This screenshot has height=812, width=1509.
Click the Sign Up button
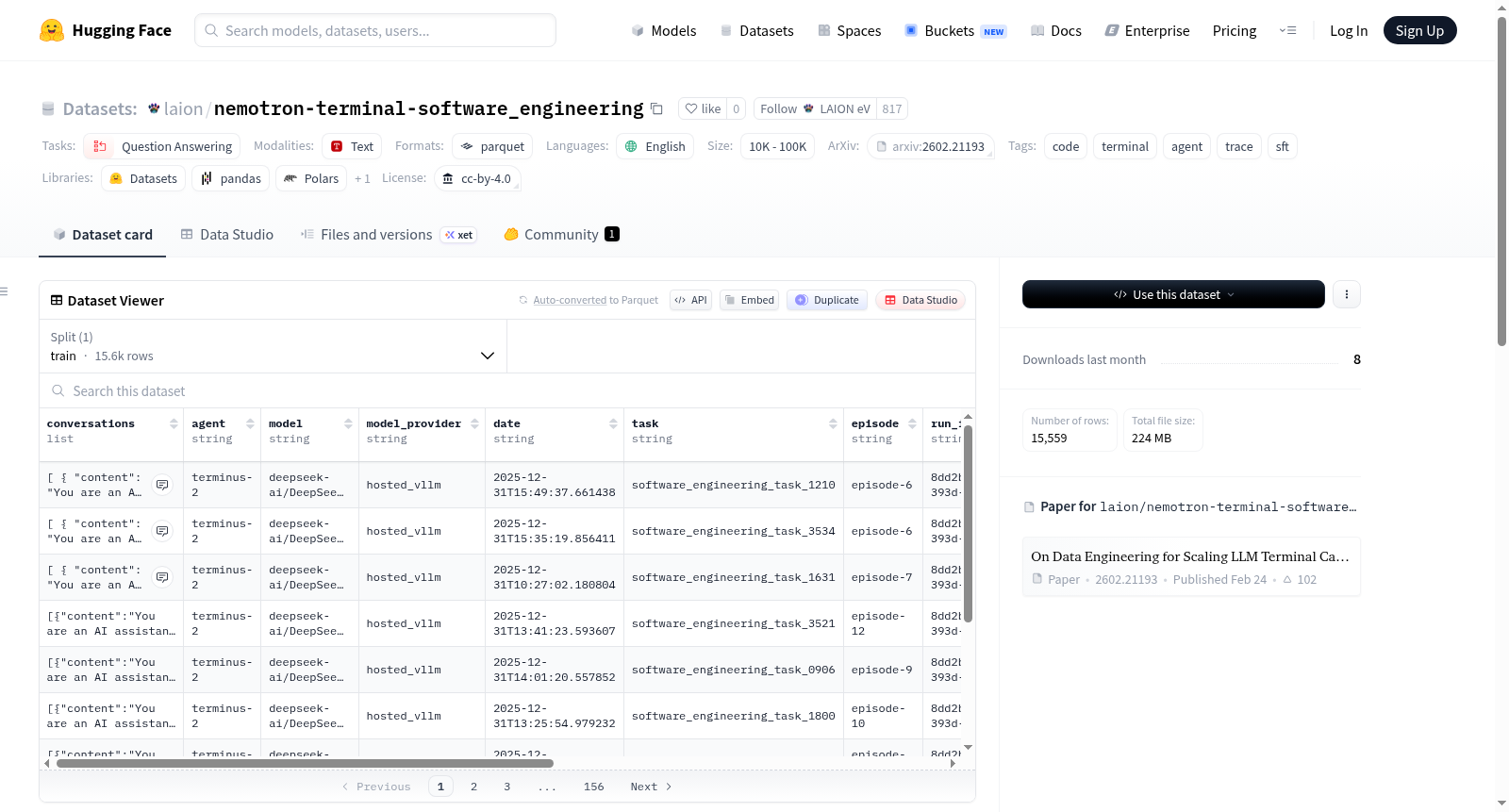(x=1419, y=30)
